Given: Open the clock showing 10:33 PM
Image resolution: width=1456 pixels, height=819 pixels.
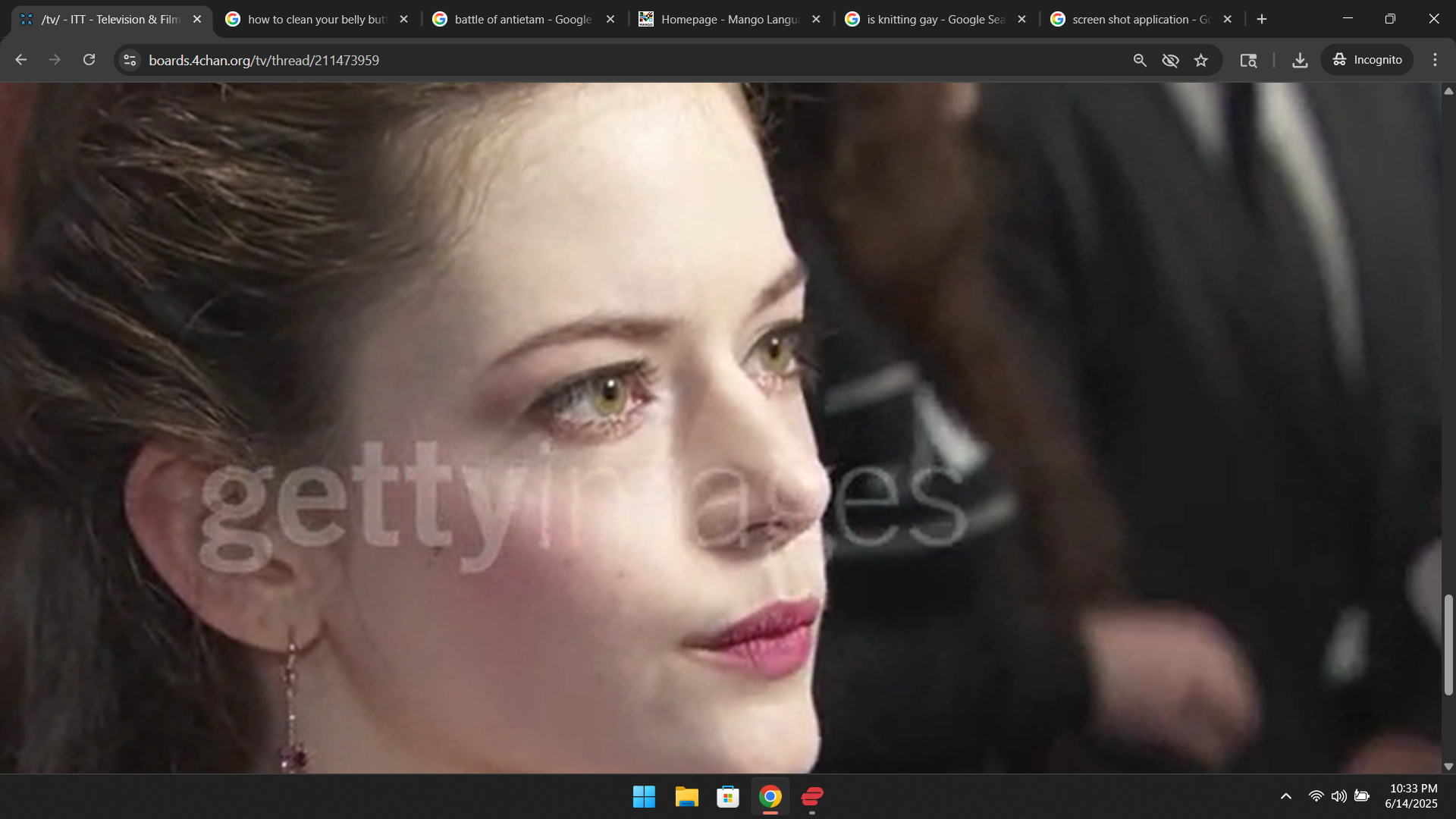Looking at the screenshot, I should click(x=1411, y=796).
